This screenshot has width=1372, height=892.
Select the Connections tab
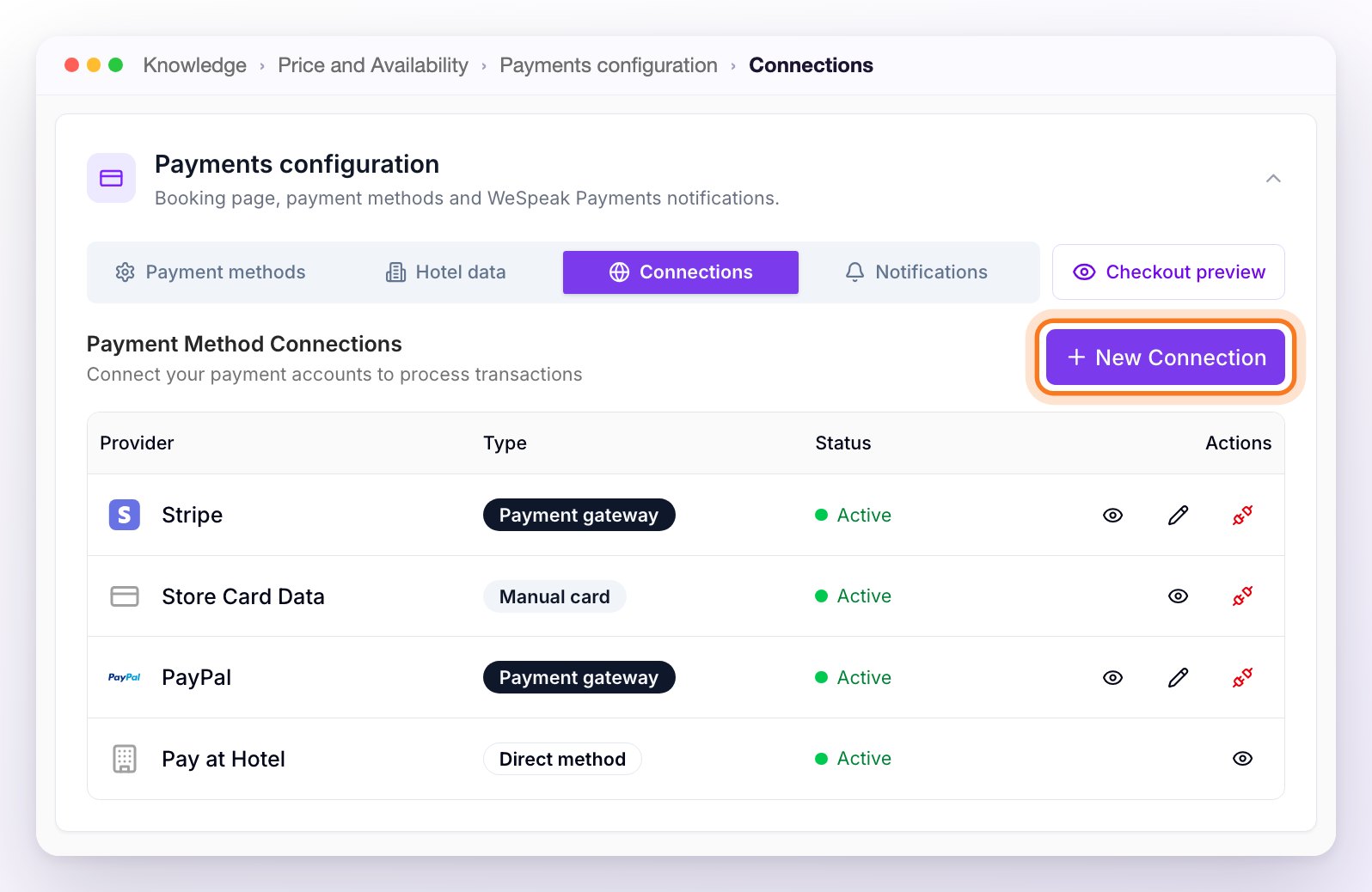pyautogui.click(x=681, y=272)
